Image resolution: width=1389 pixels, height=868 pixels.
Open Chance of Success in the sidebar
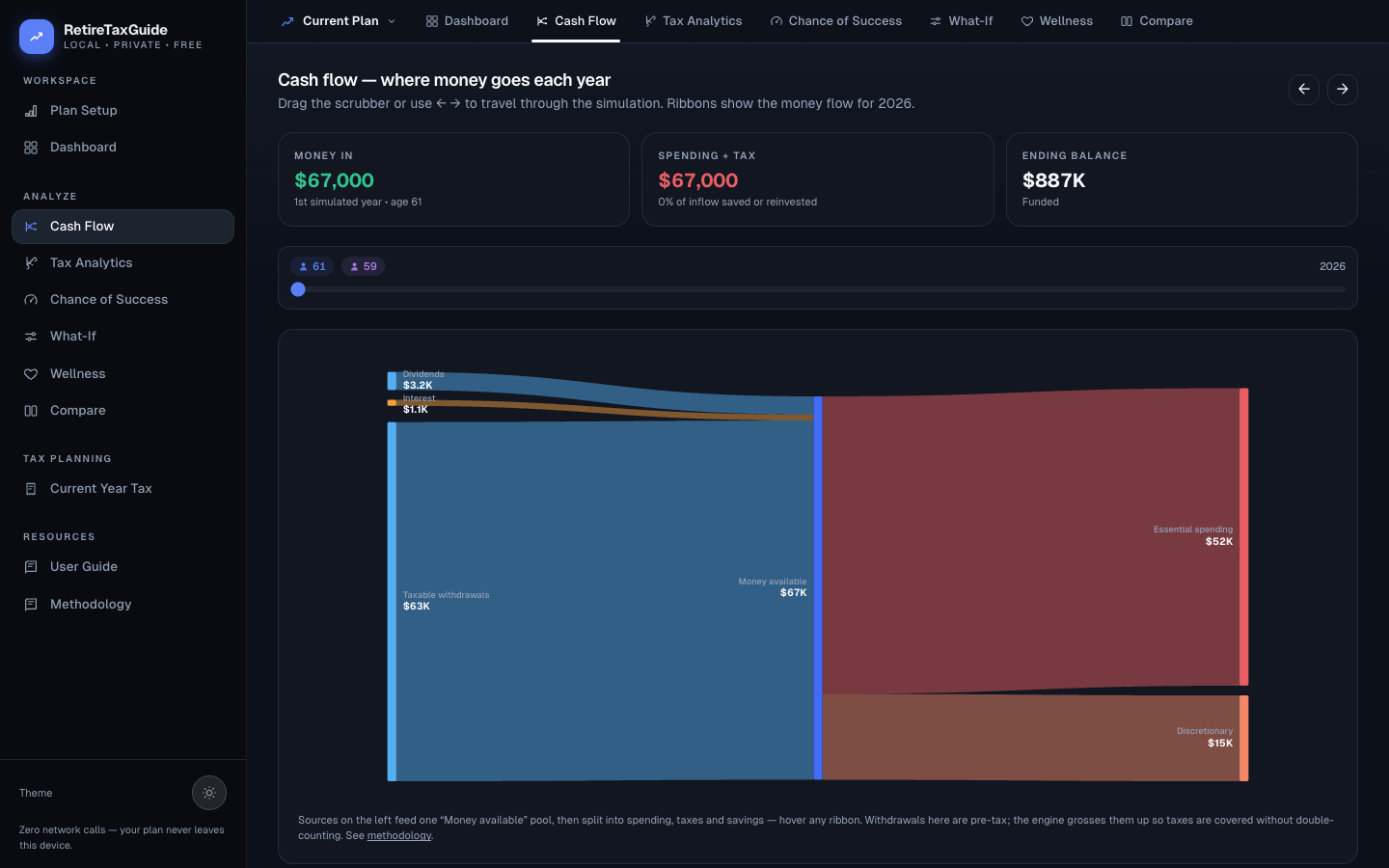coord(123,300)
